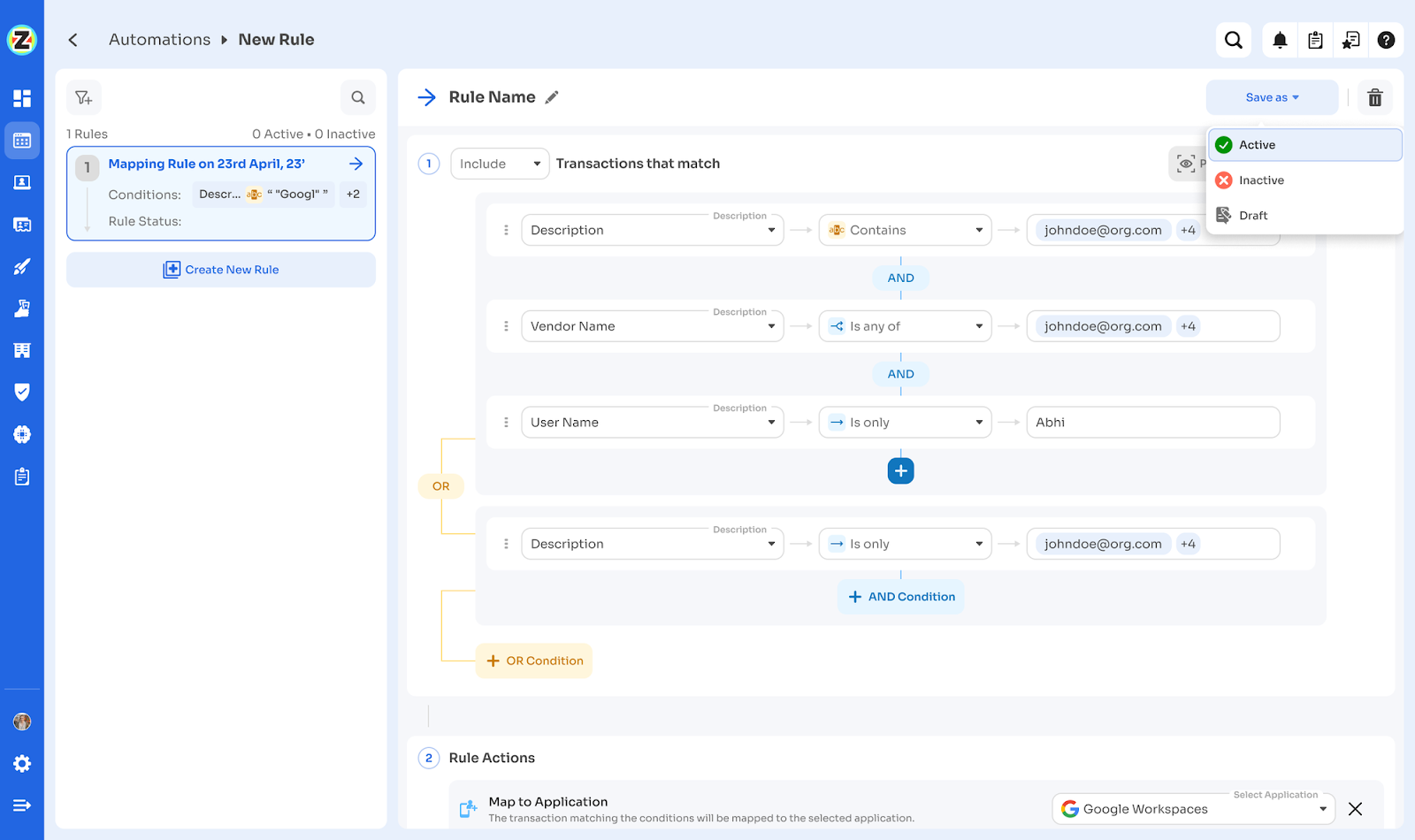The image size is (1415, 840).
Task: Toggle the preview eye icon
Action: (x=1186, y=164)
